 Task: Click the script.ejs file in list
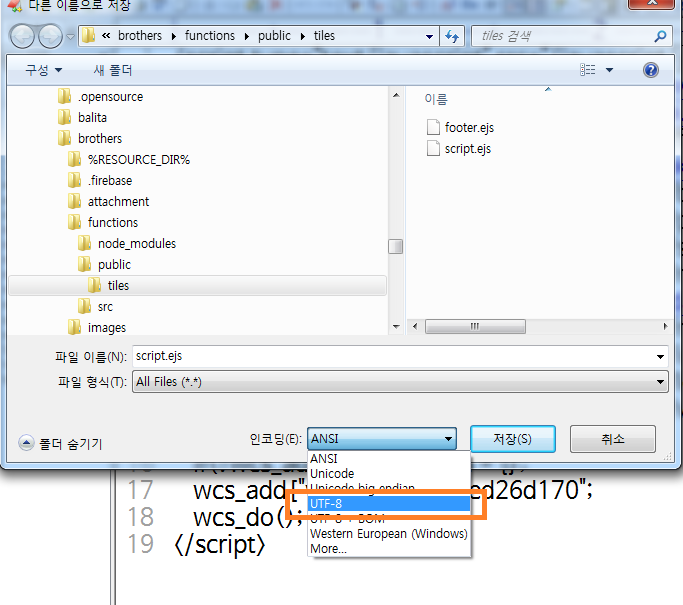click(x=459, y=149)
